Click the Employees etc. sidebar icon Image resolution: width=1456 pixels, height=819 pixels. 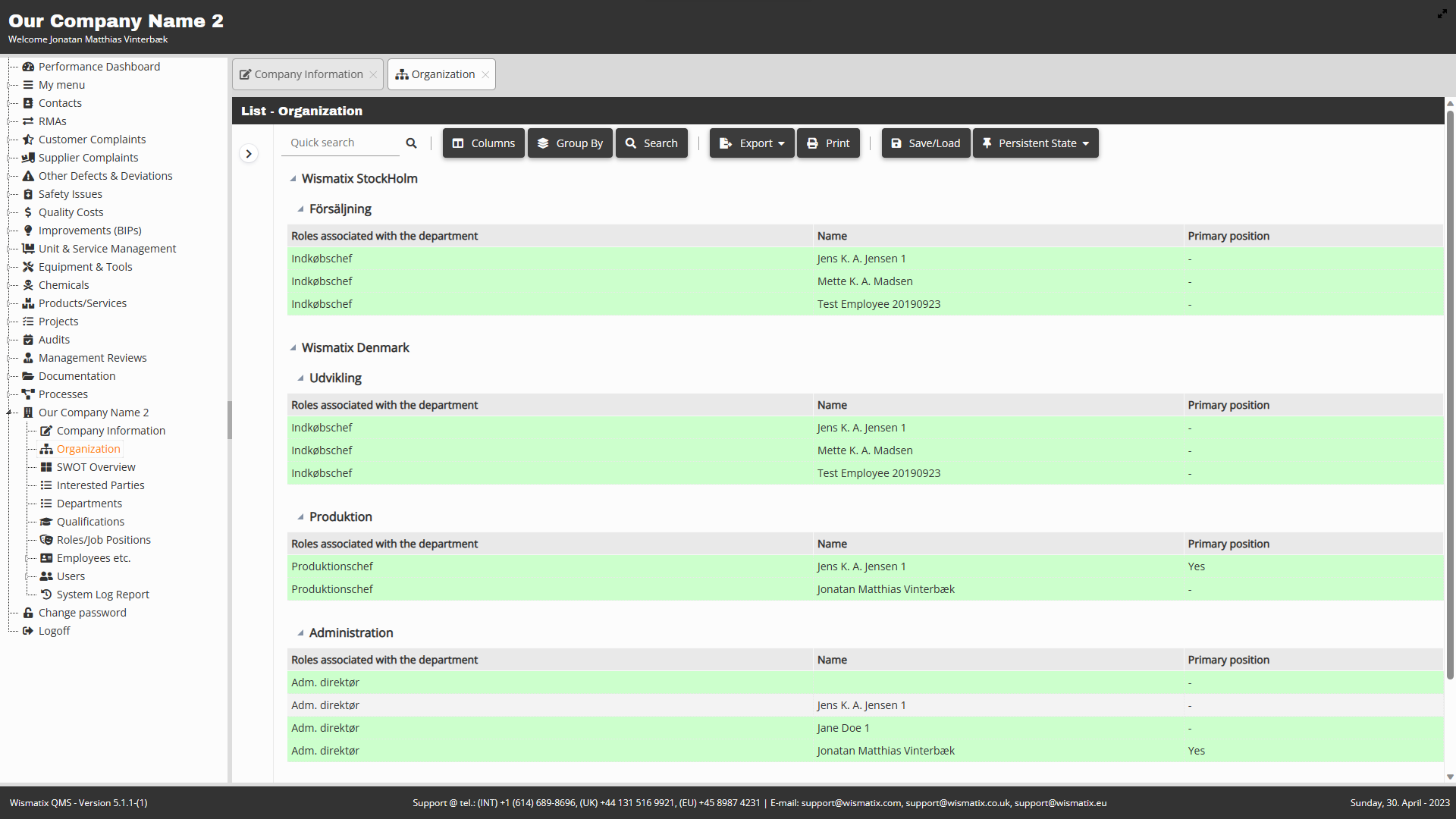click(x=46, y=558)
